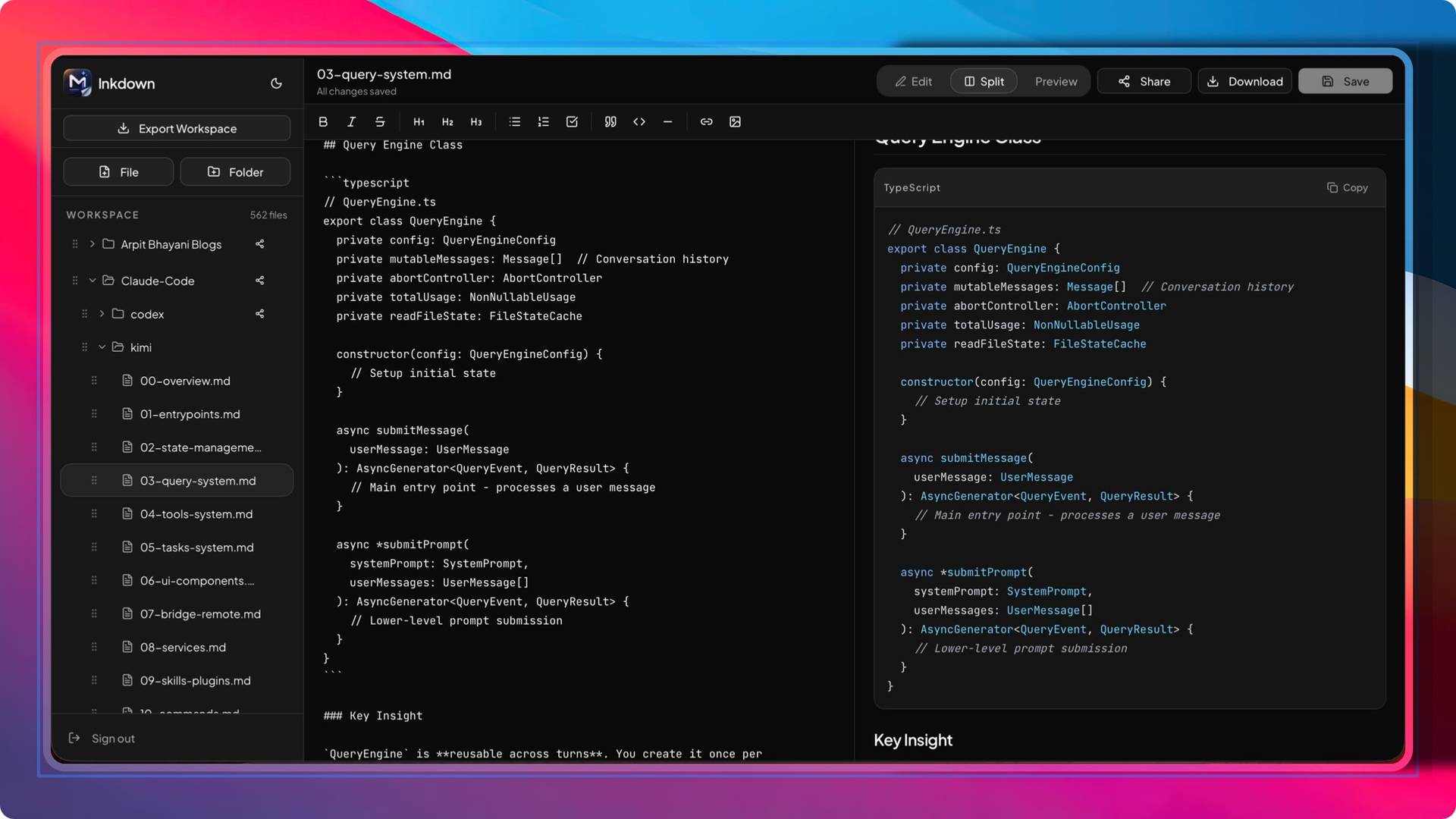This screenshot has height=819, width=1456.
Task: Toggle bold formatting in the toolbar
Action: [323, 121]
